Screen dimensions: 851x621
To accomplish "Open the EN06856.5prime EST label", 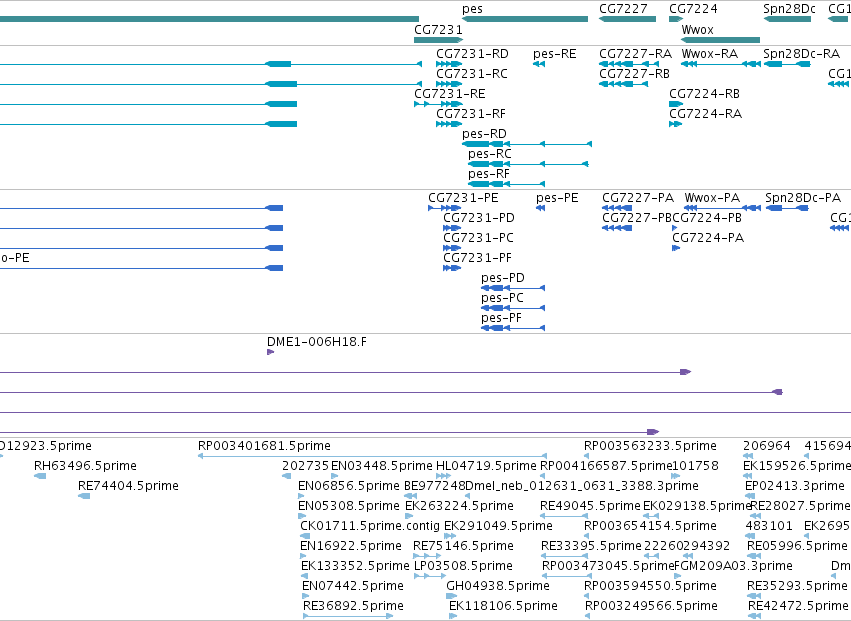I will pos(349,486).
